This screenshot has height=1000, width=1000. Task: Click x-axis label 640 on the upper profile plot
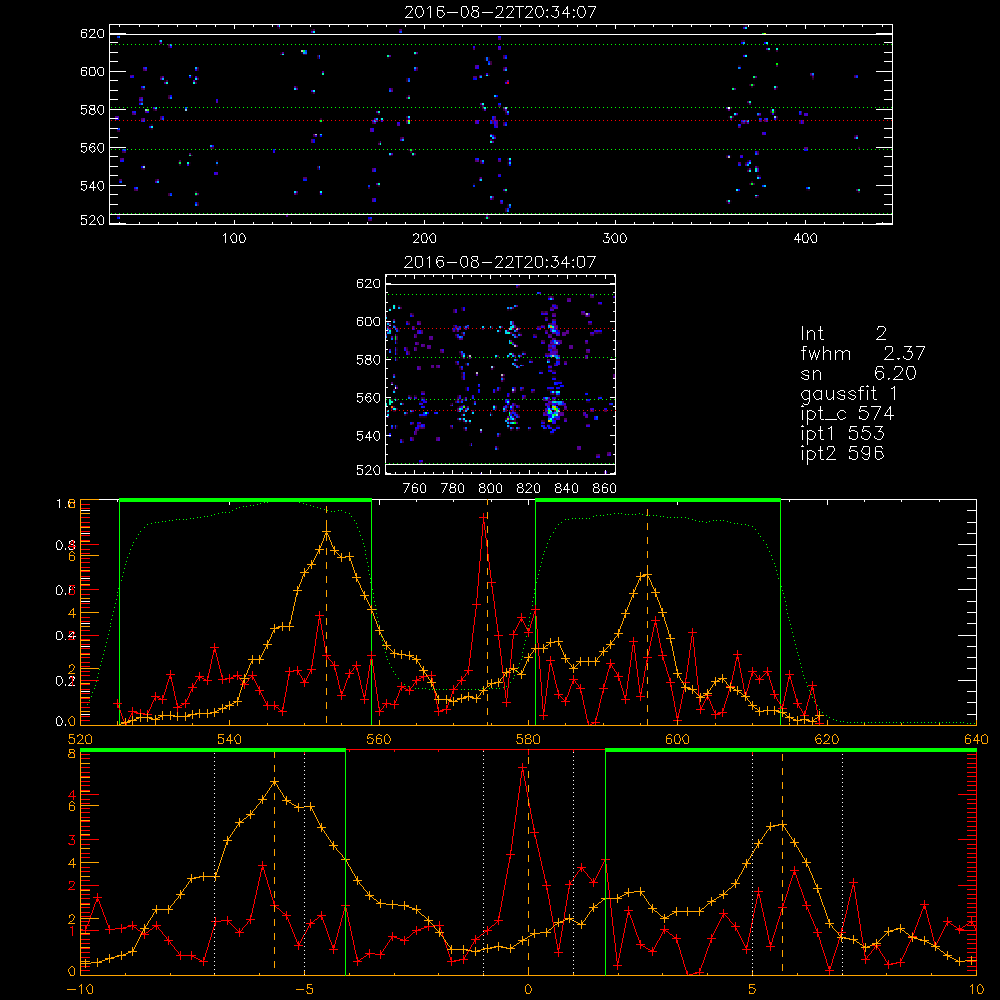[x=976, y=740]
